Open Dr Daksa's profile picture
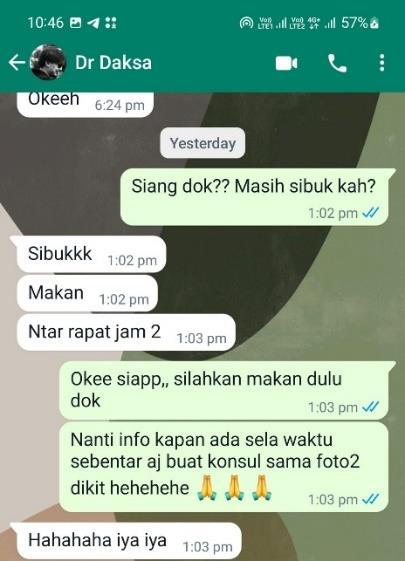The height and width of the screenshot is (561, 405). tap(48, 62)
